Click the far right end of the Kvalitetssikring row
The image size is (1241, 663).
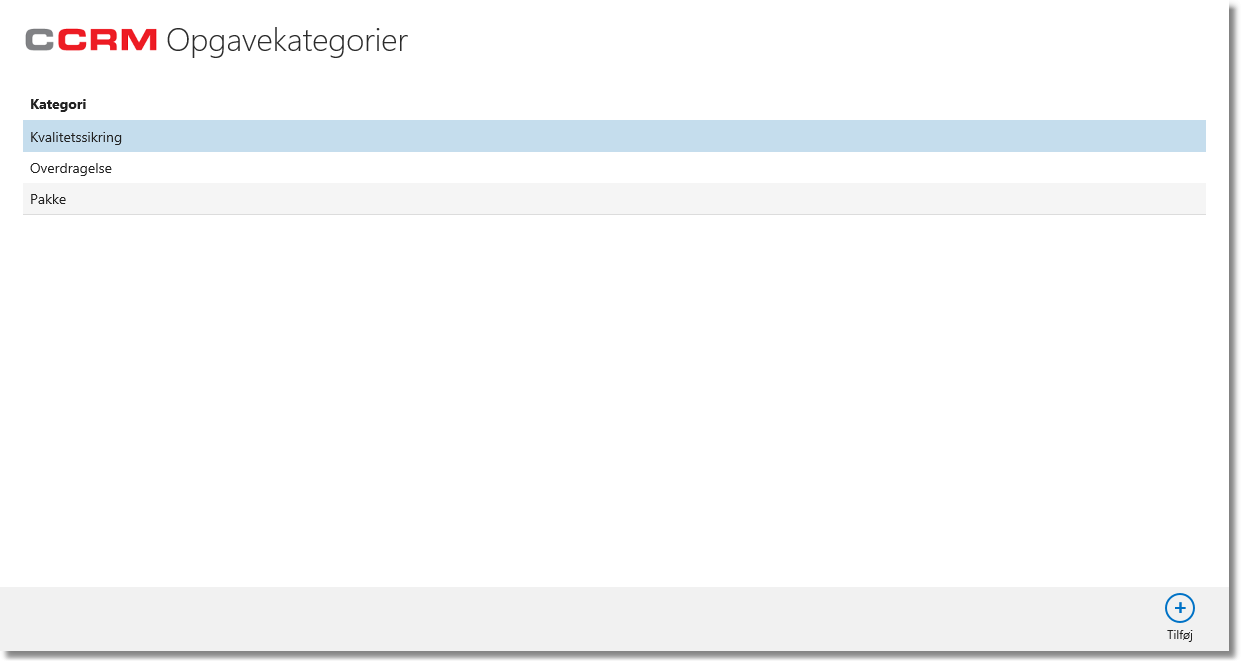pyautogui.click(x=1190, y=136)
